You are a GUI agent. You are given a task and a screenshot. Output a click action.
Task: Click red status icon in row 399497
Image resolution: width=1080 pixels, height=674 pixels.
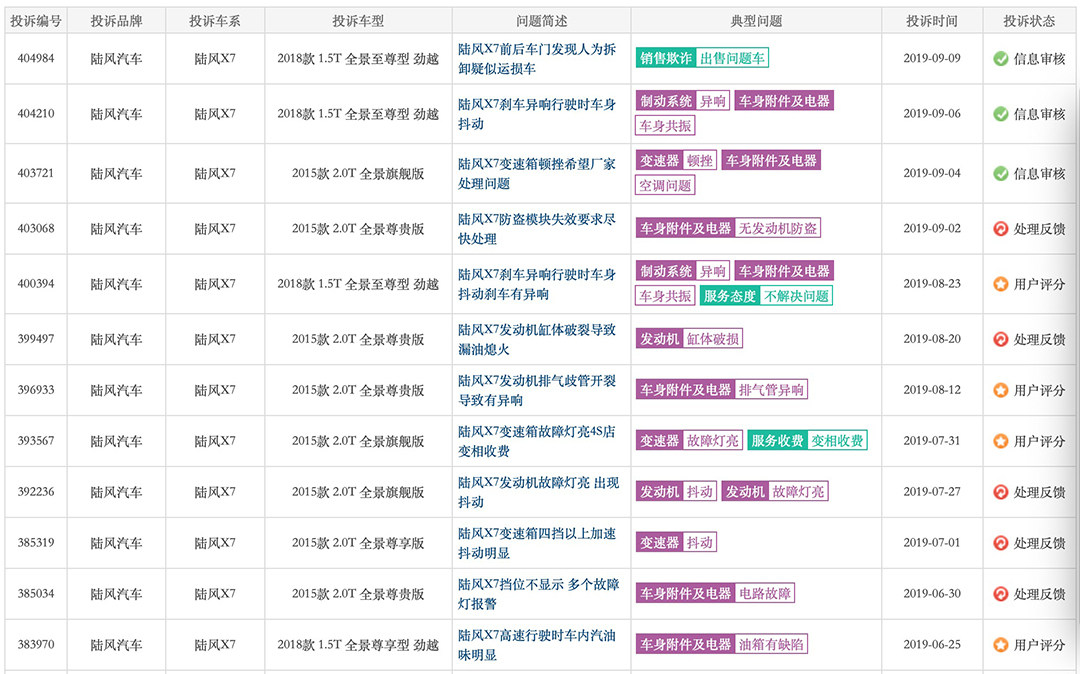coord(1000,340)
